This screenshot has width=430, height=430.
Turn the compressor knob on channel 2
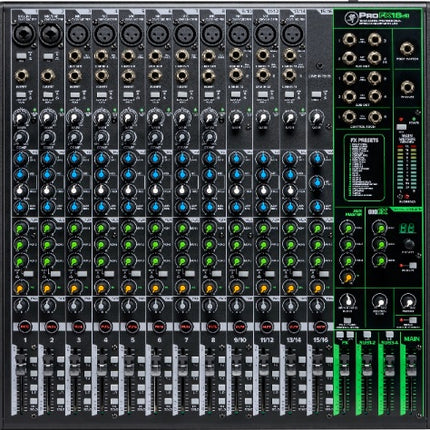pyautogui.click(x=48, y=137)
